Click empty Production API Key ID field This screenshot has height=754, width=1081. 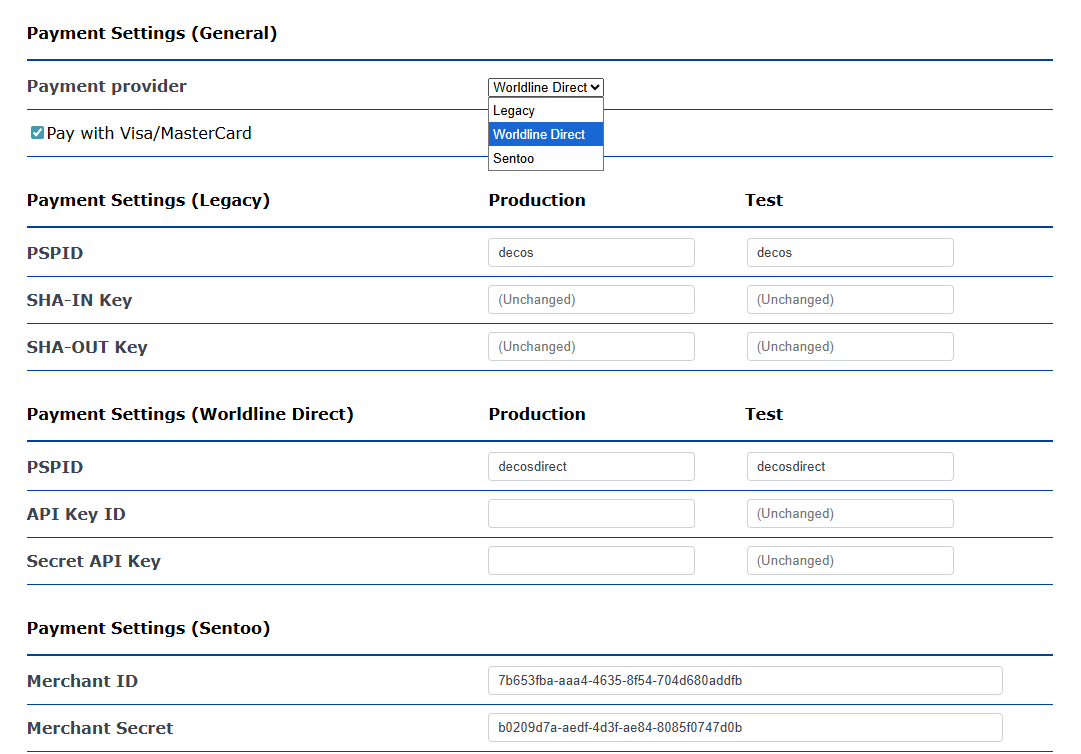(591, 513)
